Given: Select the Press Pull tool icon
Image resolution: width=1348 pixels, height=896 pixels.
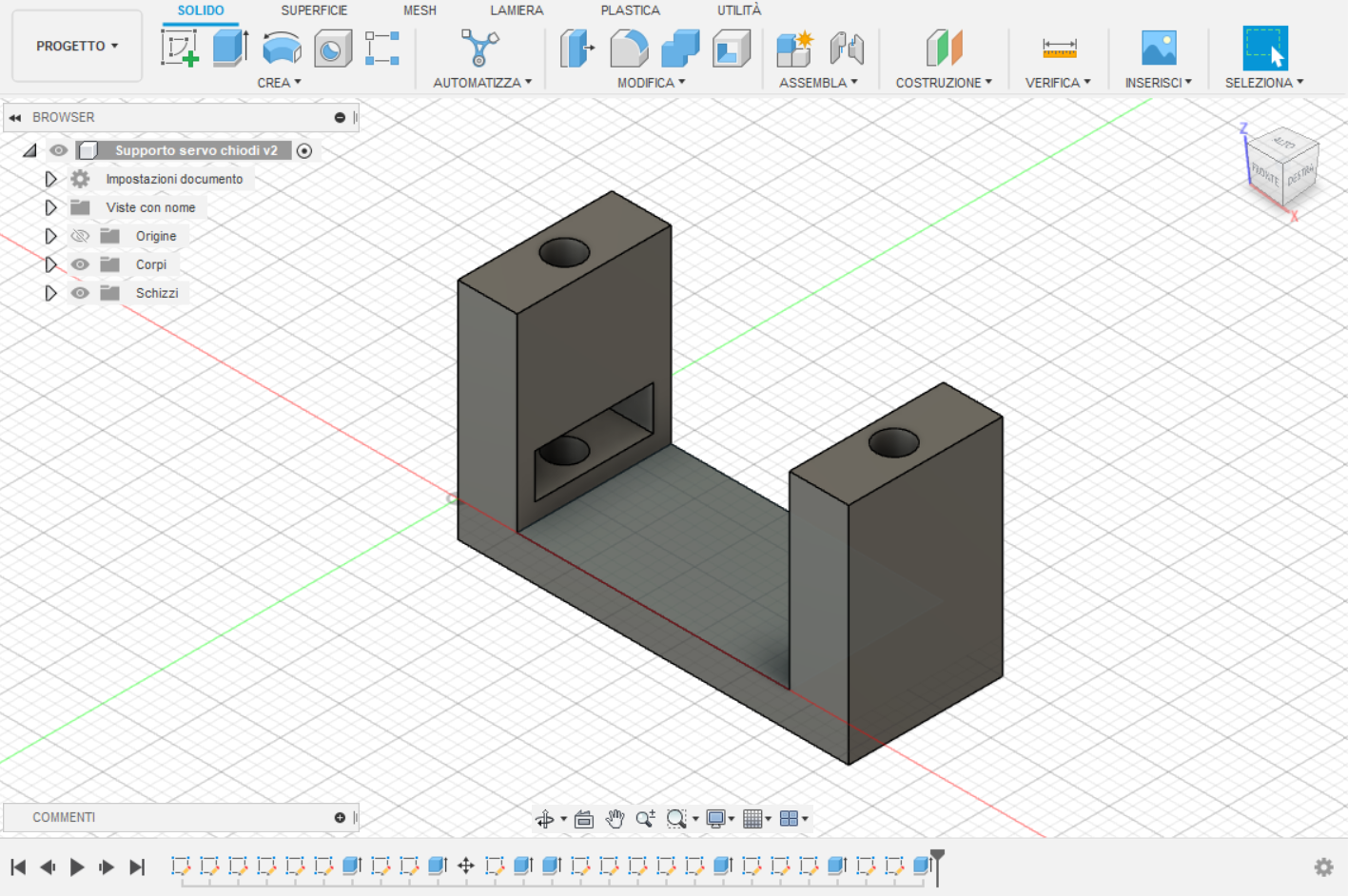Looking at the screenshot, I should coord(576,48).
